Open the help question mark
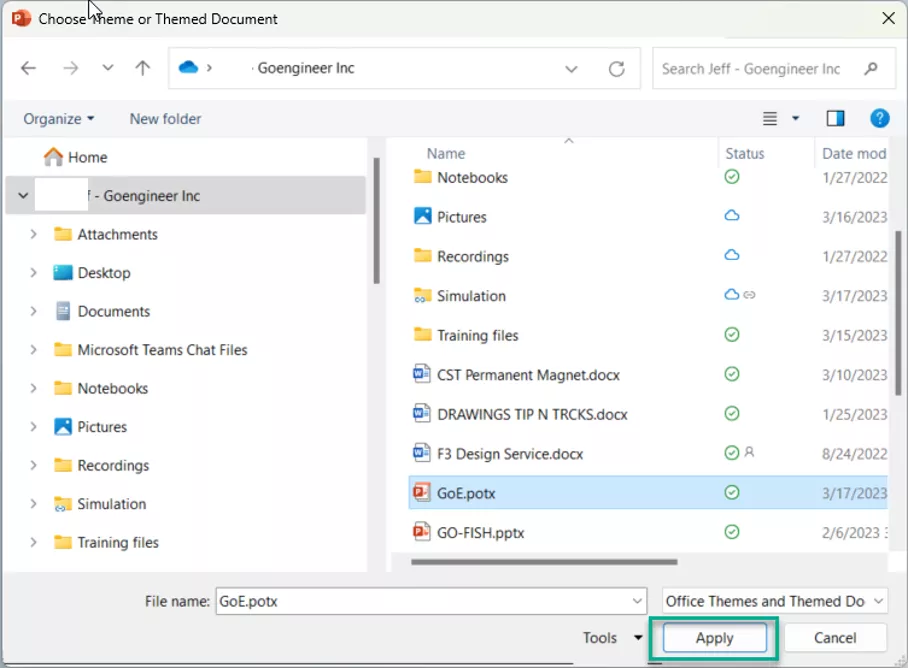908x668 pixels. coord(880,119)
